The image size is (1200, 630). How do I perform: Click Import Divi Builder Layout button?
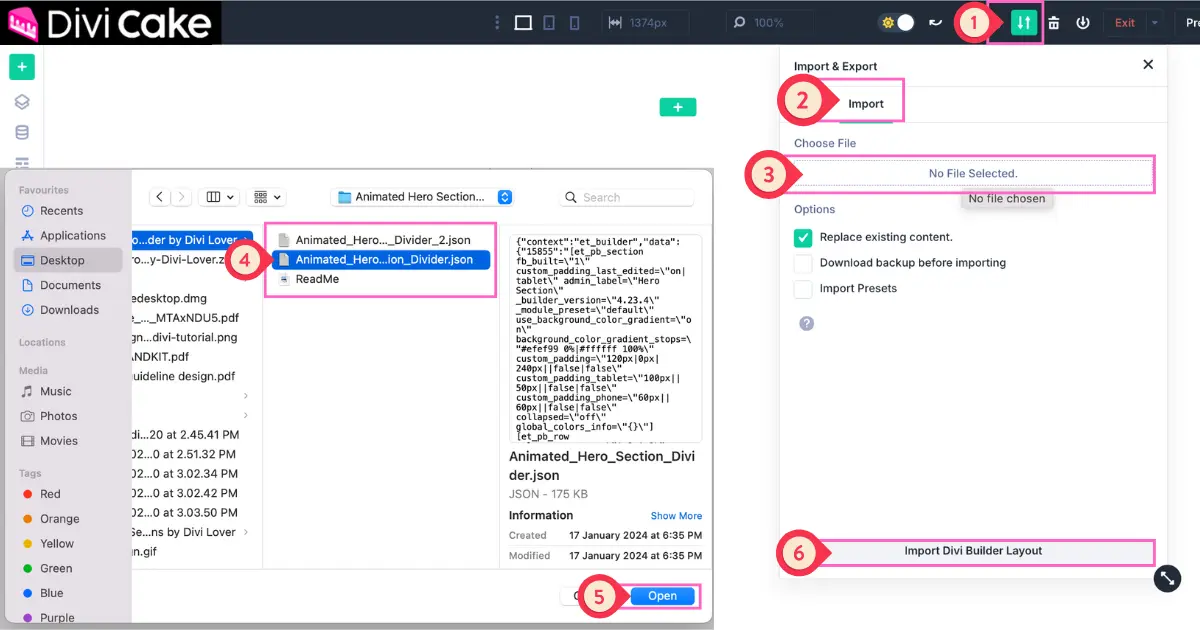click(x=973, y=551)
